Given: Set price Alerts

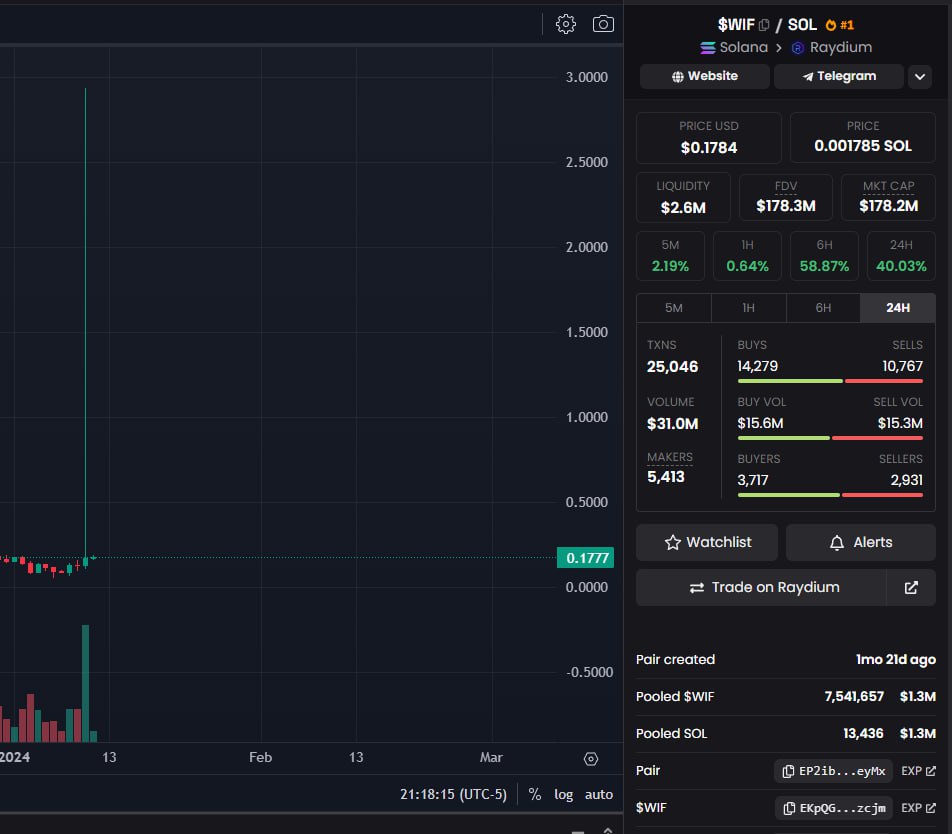Looking at the screenshot, I should click(x=860, y=542).
